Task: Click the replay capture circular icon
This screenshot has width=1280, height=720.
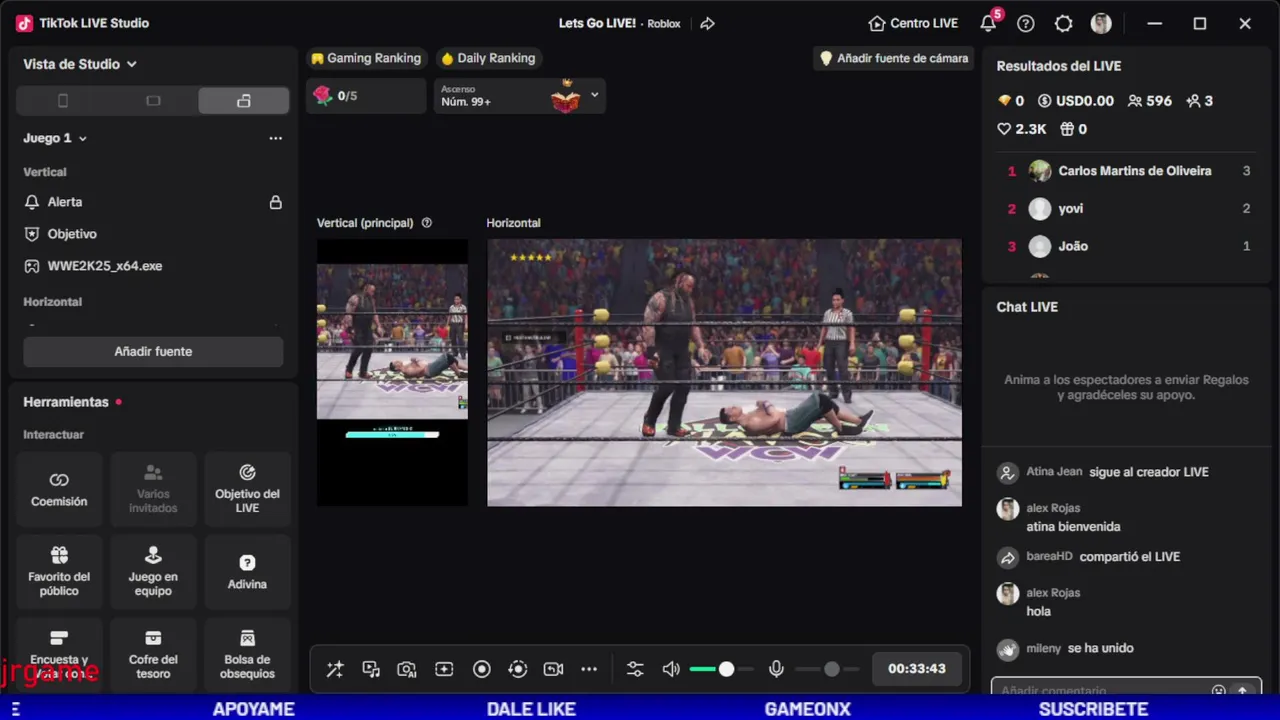Action: tap(517, 669)
